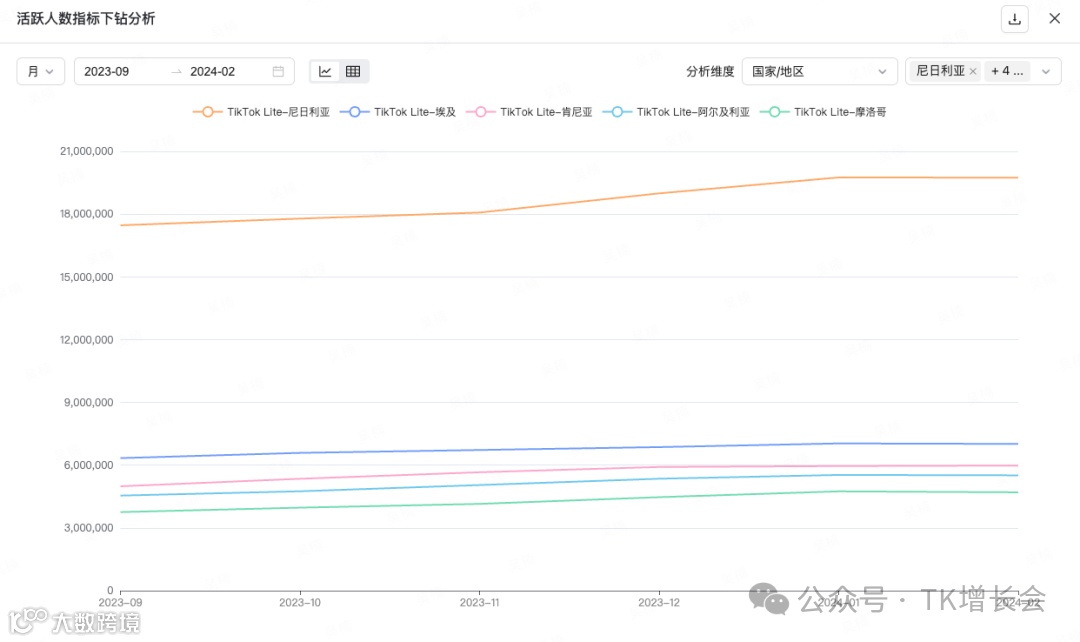
Task: Expand the country multi-select chevron
Action: click(1046, 71)
